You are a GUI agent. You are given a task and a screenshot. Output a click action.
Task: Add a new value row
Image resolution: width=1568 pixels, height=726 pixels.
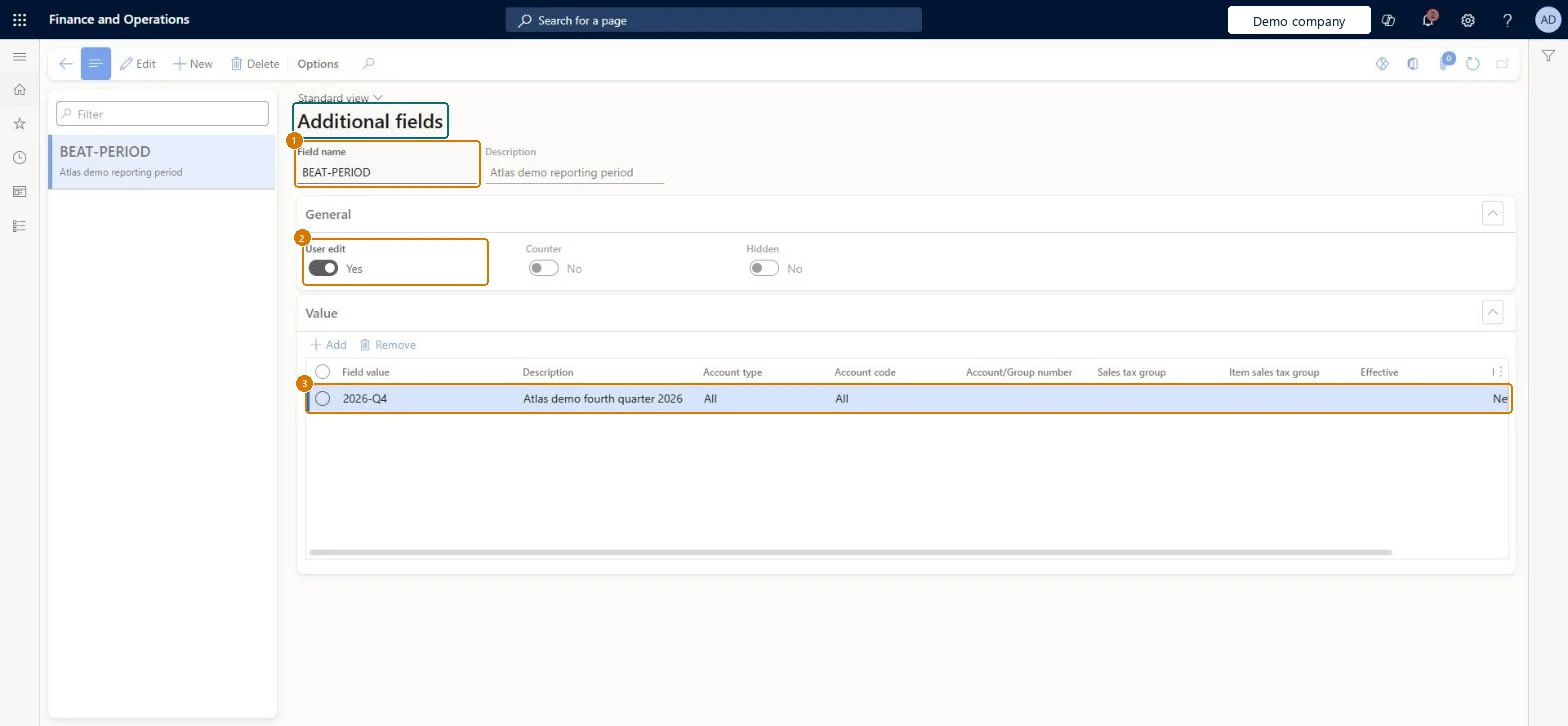(x=329, y=345)
